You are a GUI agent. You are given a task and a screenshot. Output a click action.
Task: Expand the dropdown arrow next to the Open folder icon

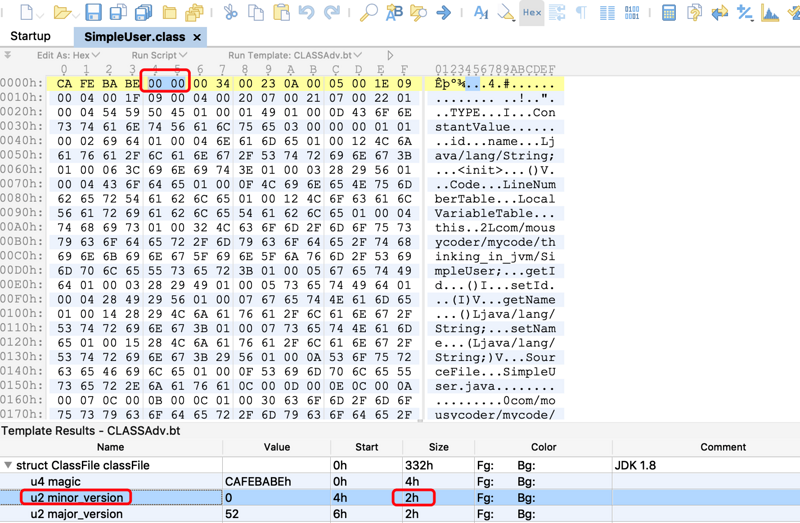(x=76, y=15)
